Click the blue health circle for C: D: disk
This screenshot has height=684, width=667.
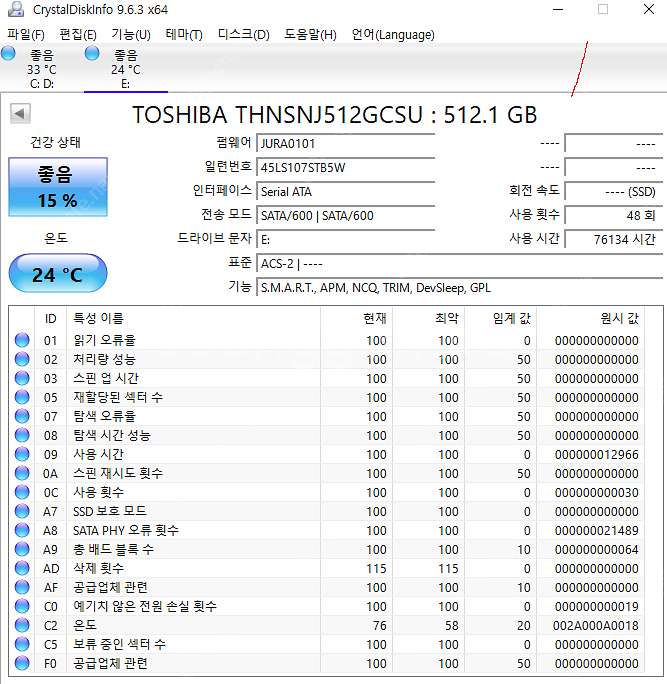(x=8, y=54)
